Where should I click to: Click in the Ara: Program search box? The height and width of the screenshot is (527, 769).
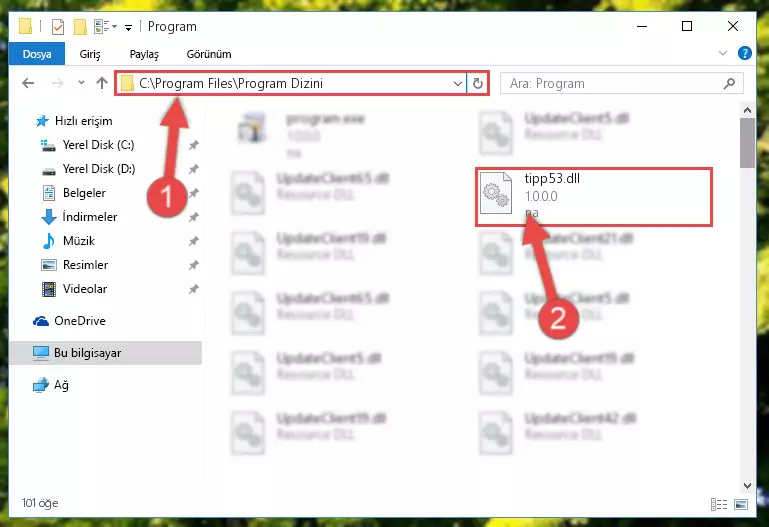pyautogui.click(x=613, y=83)
